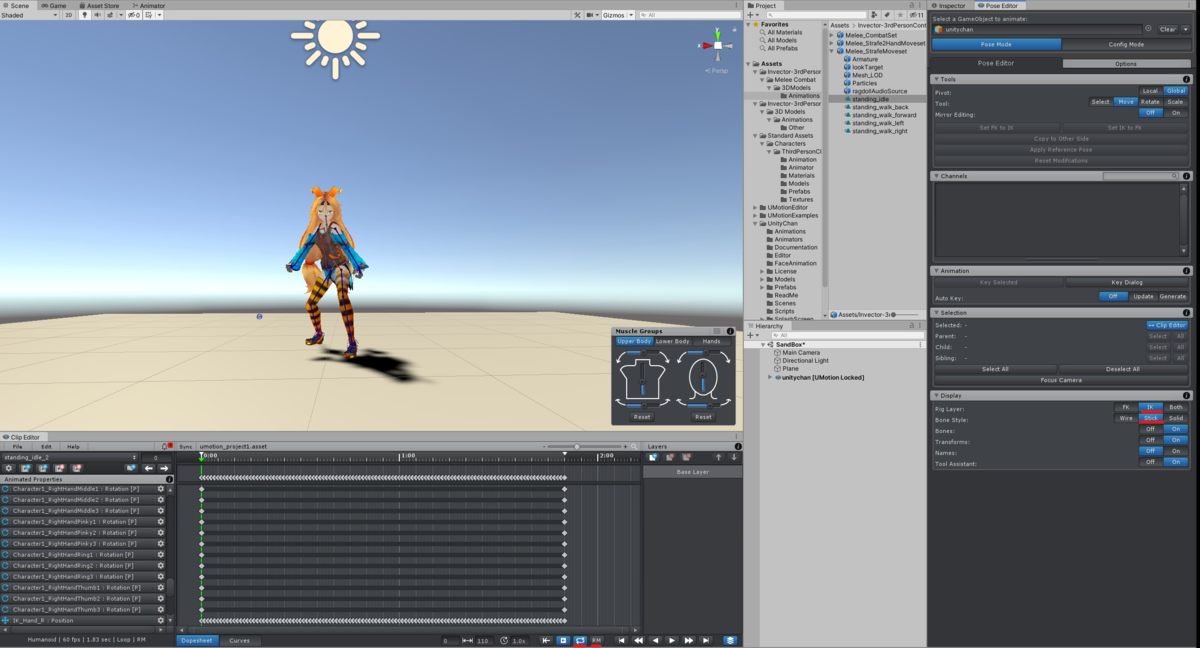Viewport: 1200px width, 648px height.
Task: Jump to last frame playback button
Action: click(x=706, y=640)
